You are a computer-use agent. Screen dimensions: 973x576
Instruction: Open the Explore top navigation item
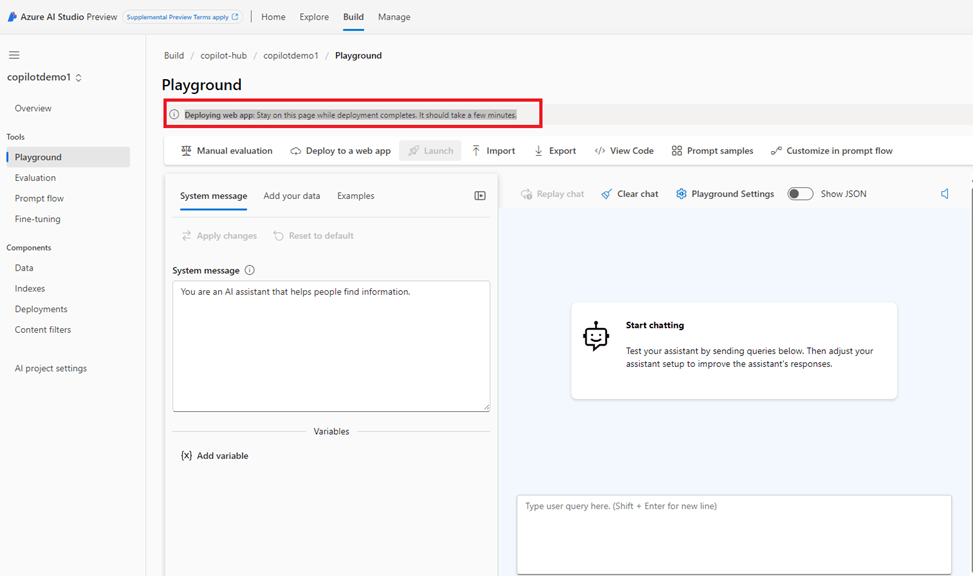coord(314,17)
